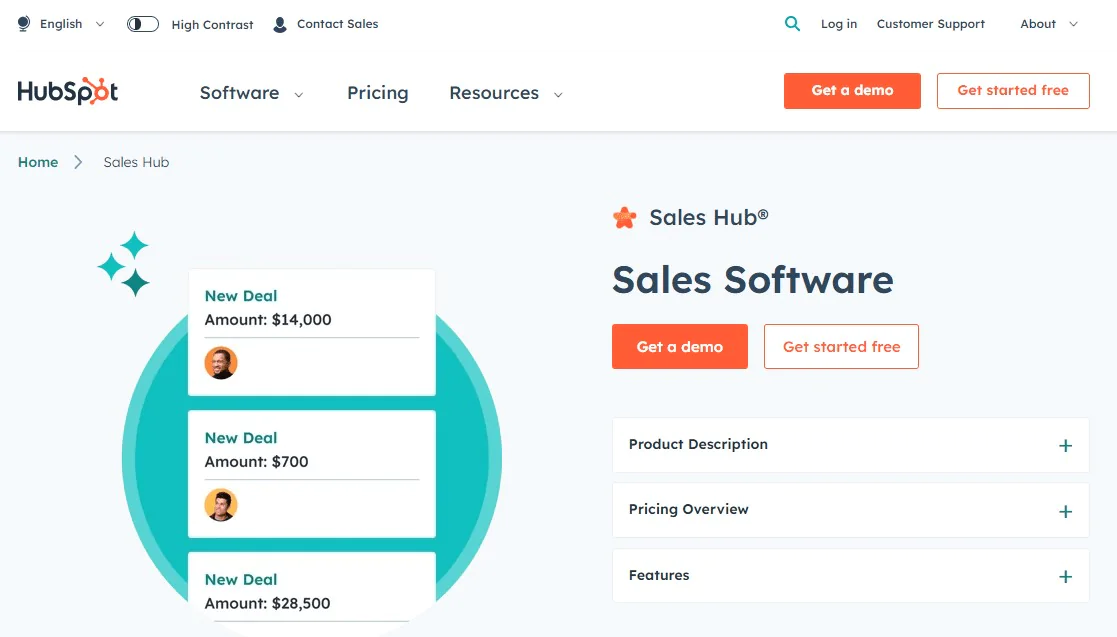Open the English language dropdown
1117x637 pixels.
point(60,23)
